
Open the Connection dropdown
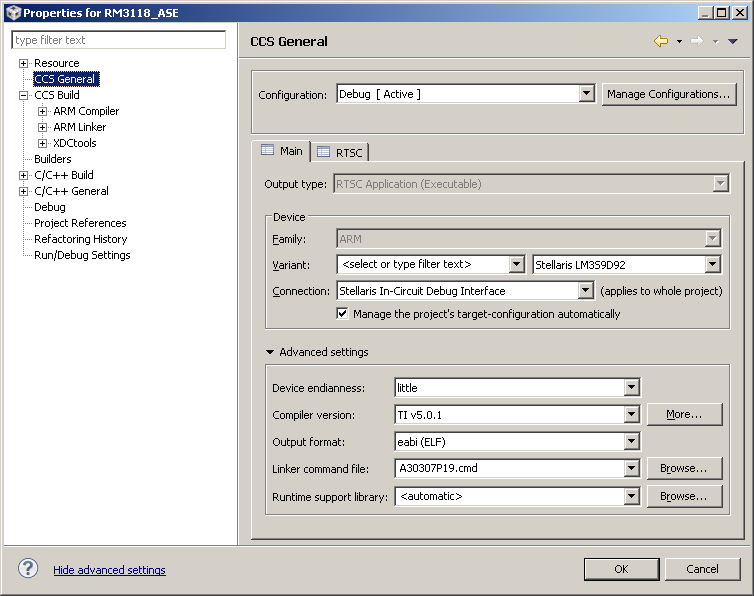585,291
